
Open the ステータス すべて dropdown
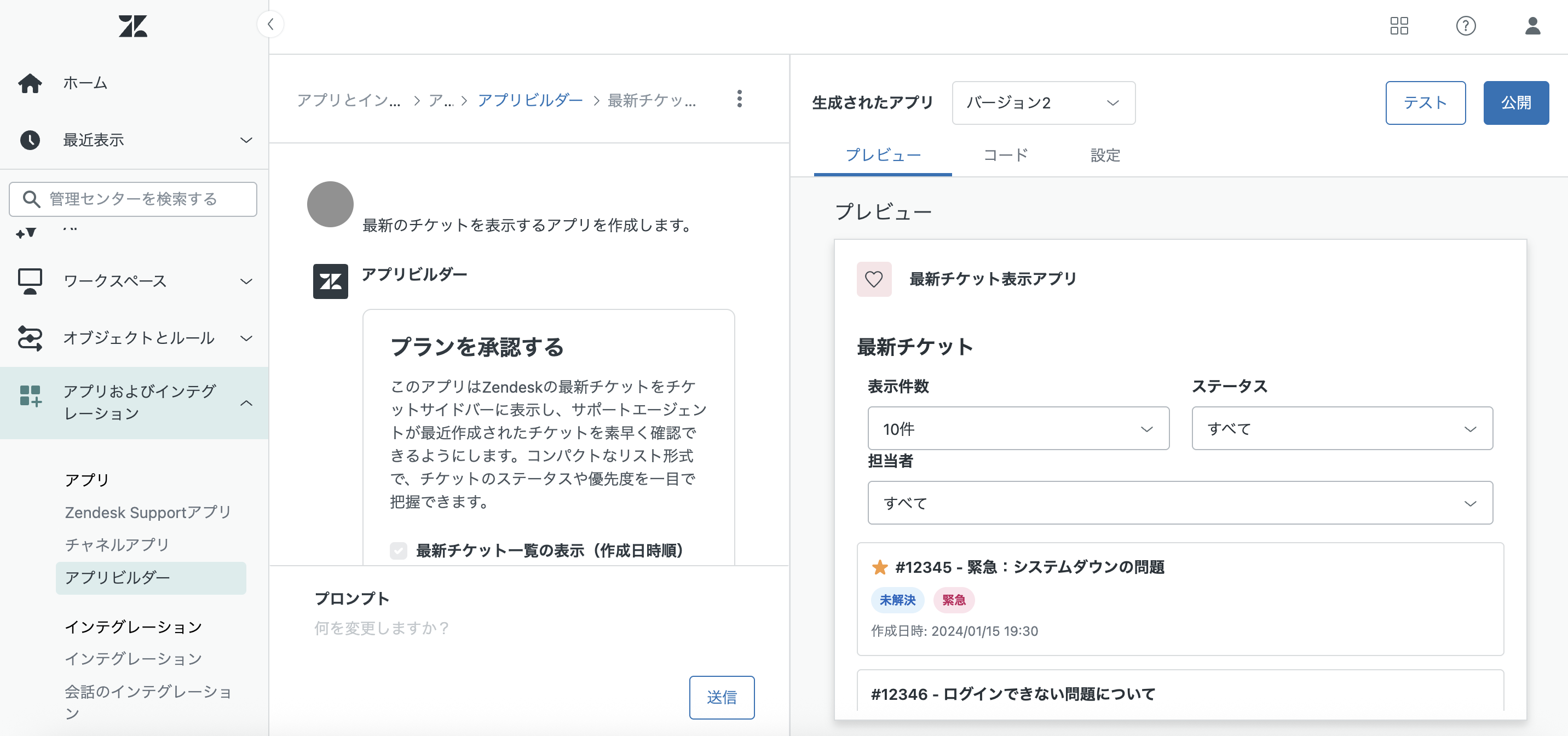(1341, 429)
